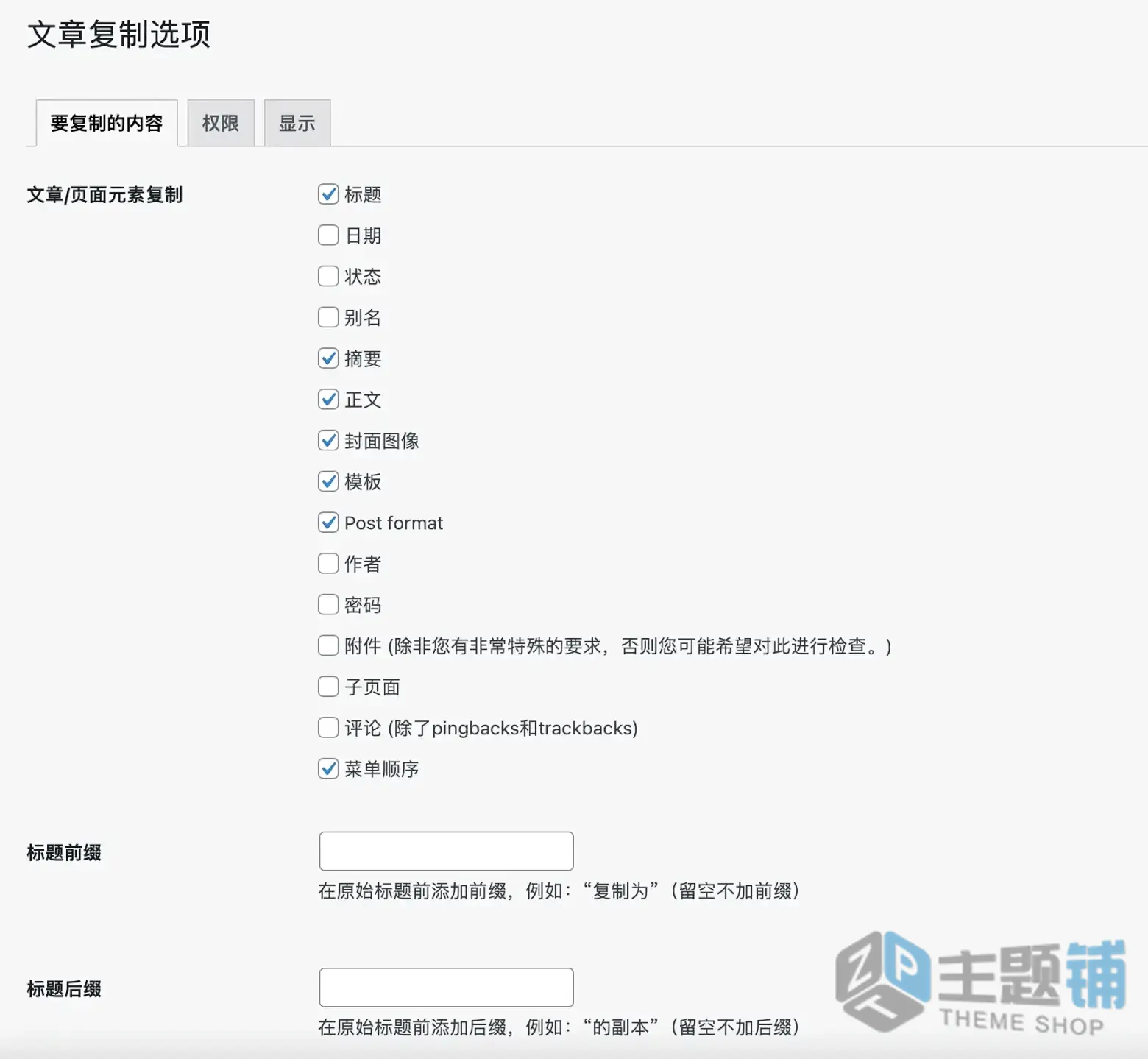
Task: Toggle the Post format checkbox
Action: 328,523
